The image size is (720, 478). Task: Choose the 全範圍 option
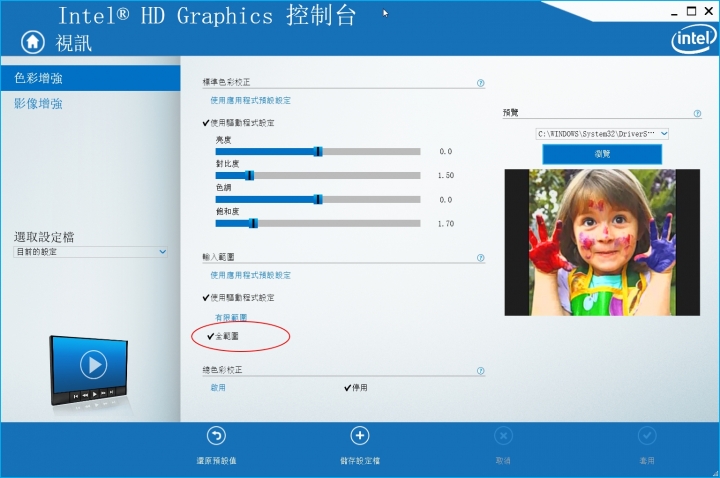click(223, 336)
